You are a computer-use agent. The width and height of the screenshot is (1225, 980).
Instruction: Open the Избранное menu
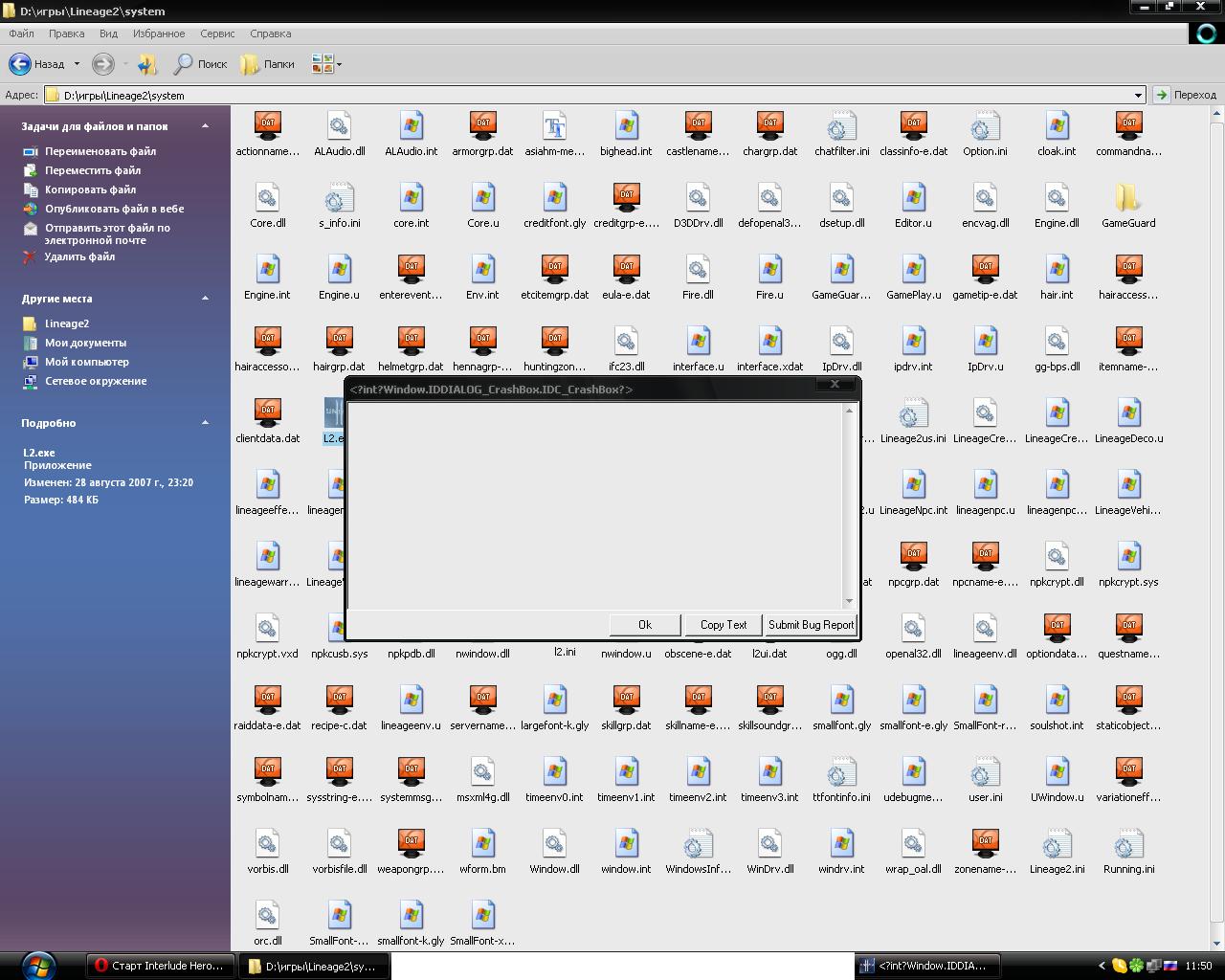(x=159, y=33)
